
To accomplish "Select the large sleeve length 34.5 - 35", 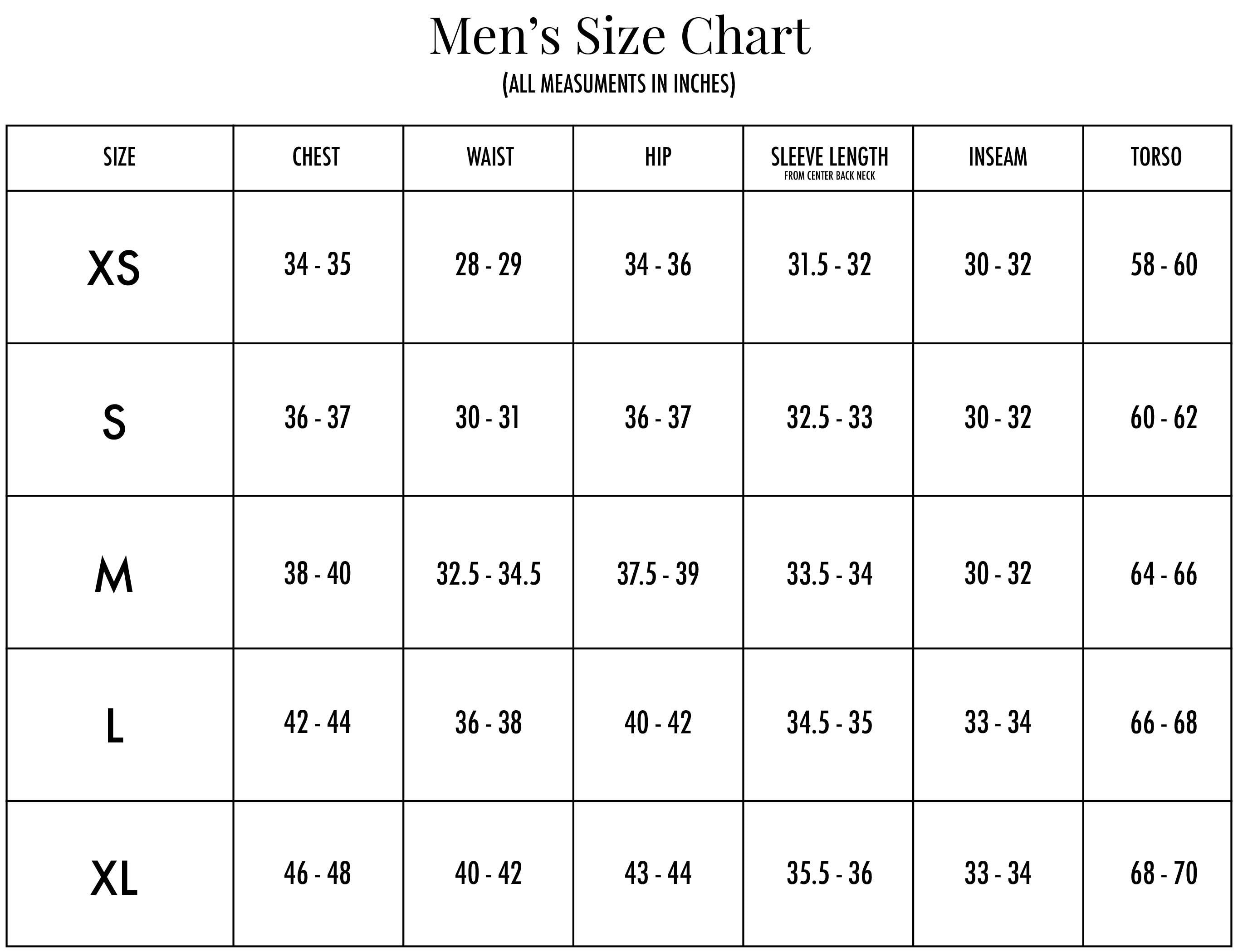I will coord(829,723).
